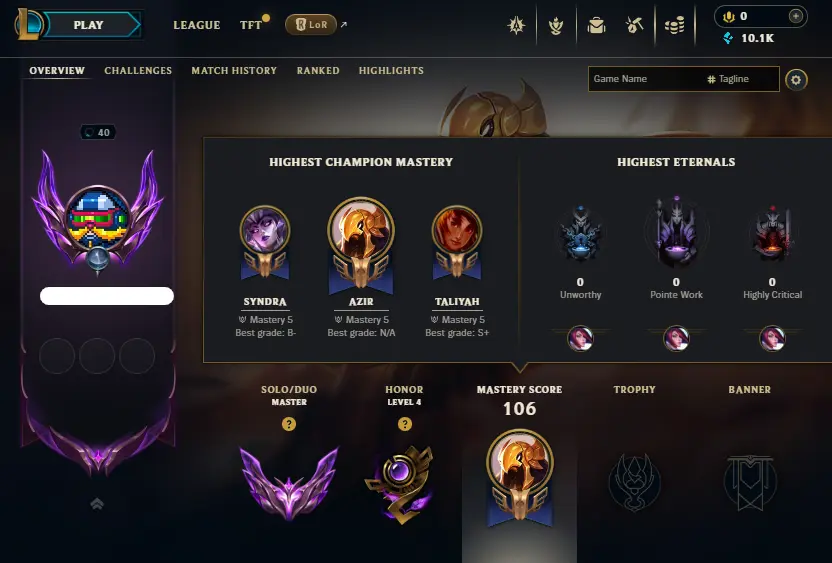Select the TFT menu item
Screen dimensions: 832x563
click(251, 25)
